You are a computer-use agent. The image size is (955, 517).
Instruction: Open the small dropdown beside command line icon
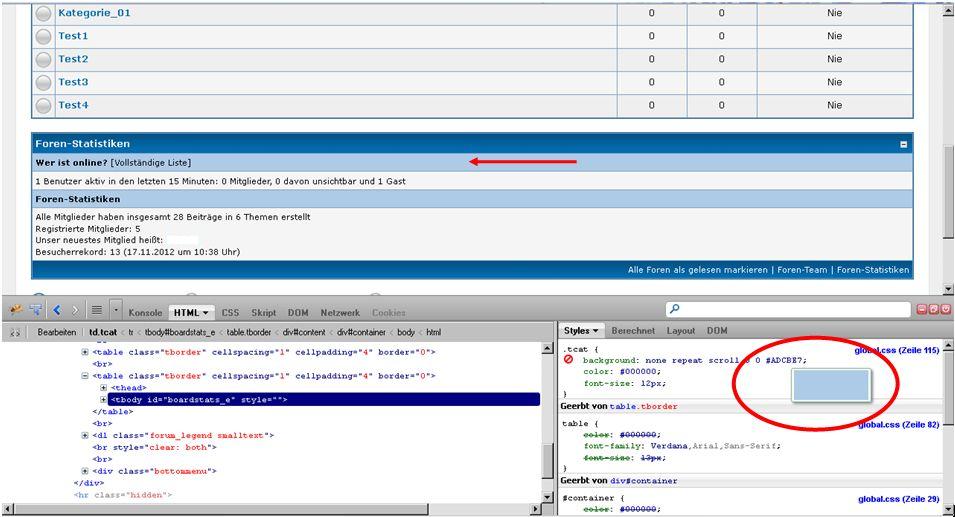pos(116,310)
